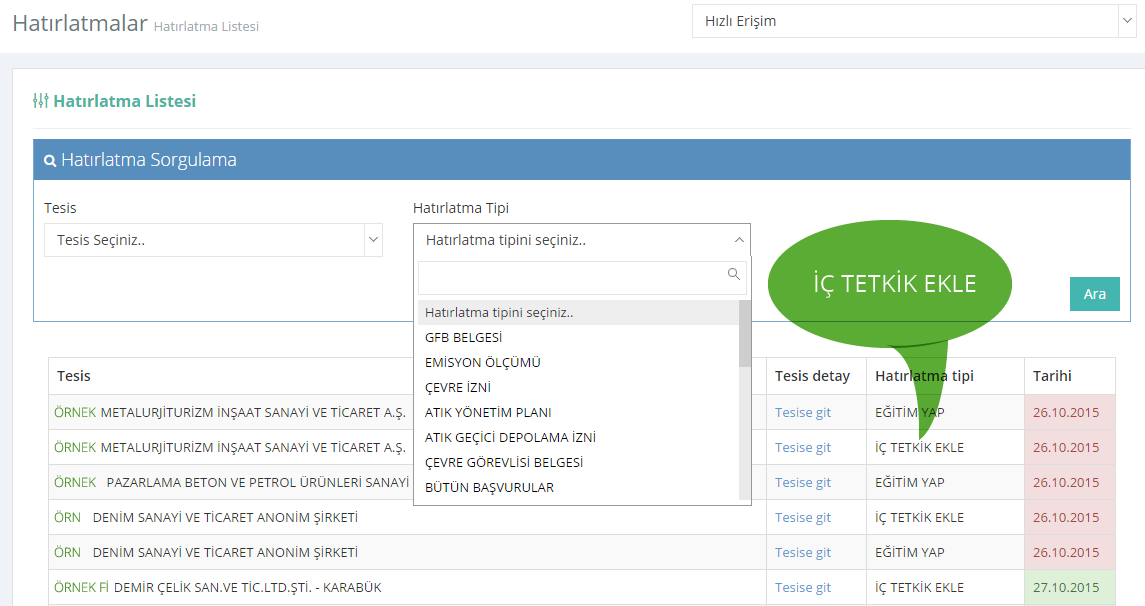
Task: Click DEMİR ÇELİK SAN.VE TİC.LTD.ŞTİ. - KARABÜK
Action: click(x=248, y=587)
